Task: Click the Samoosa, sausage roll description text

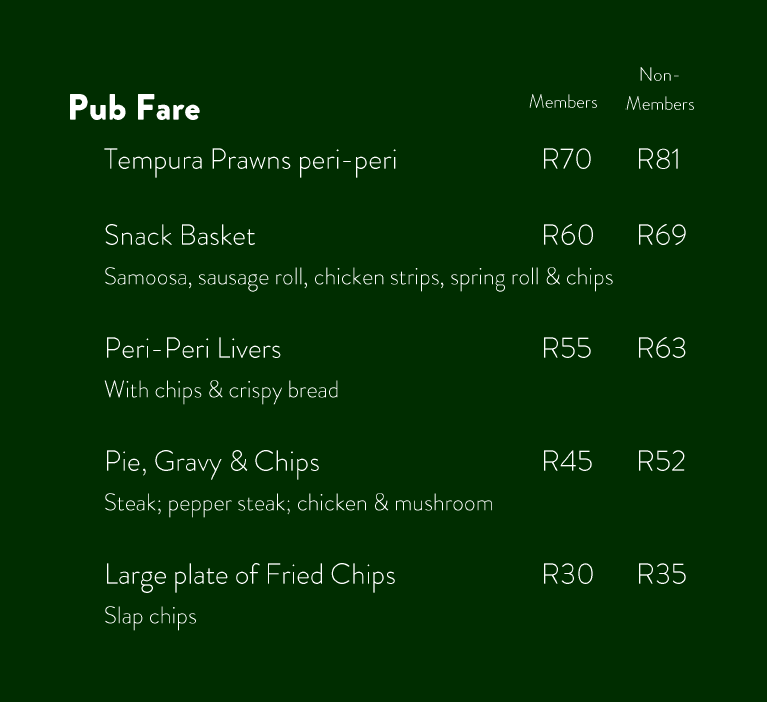Action: (358, 277)
